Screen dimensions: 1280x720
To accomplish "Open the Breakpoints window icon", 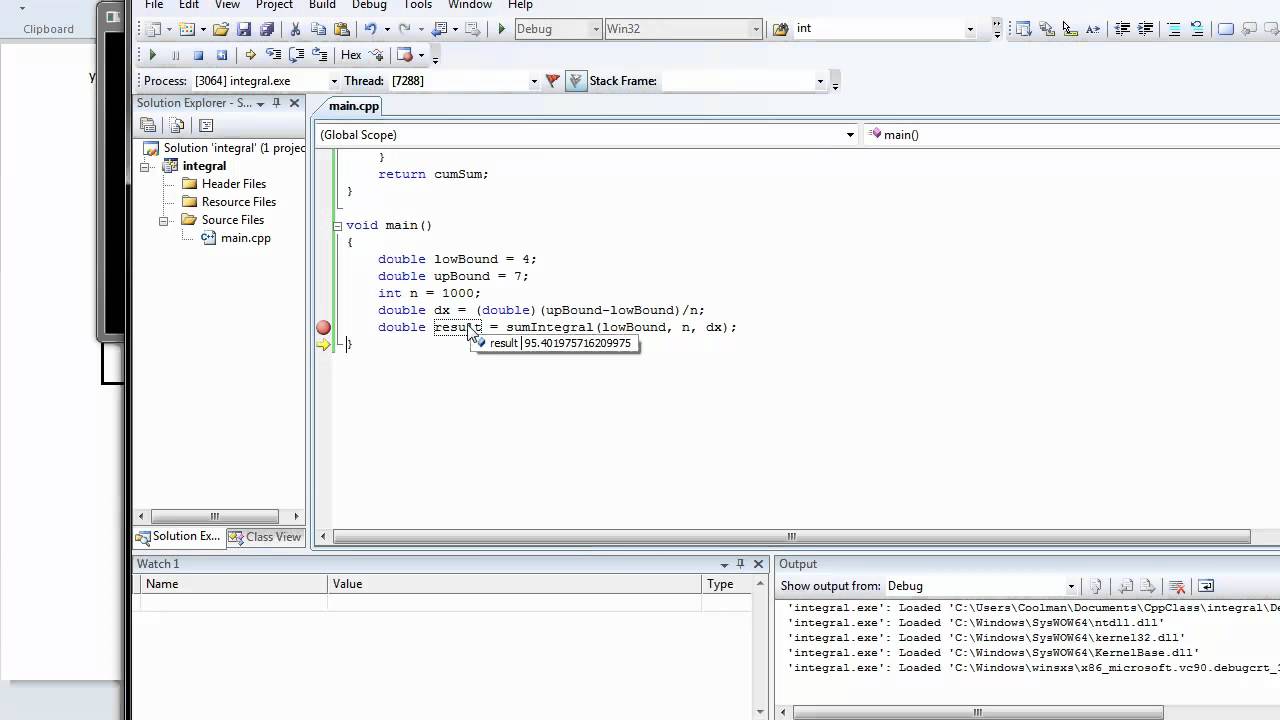I will [404, 55].
